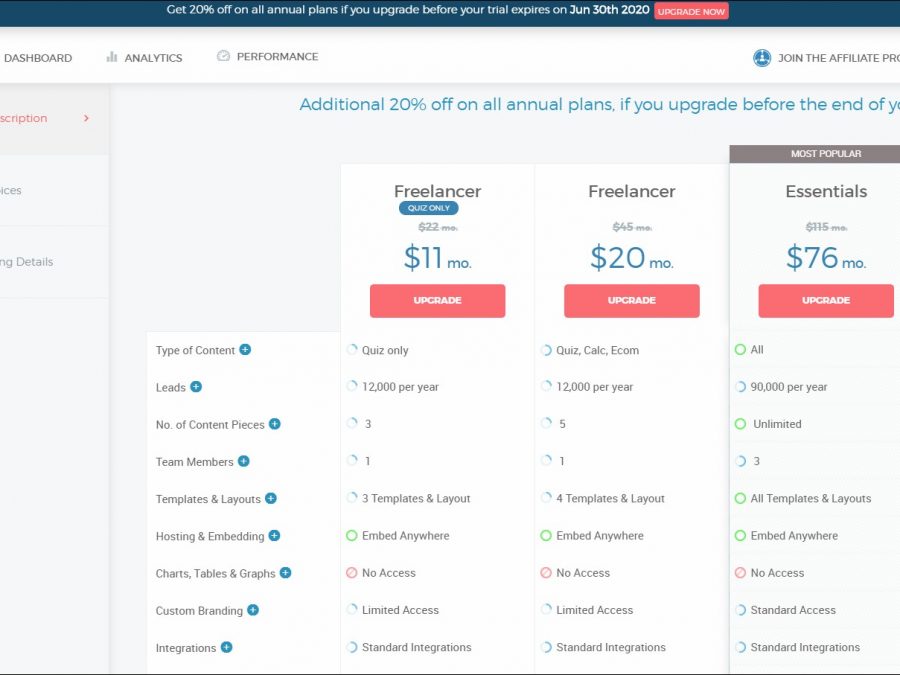Upgrade to the Essentials $76 plan
900x675 pixels.
pyautogui.click(x=826, y=300)
